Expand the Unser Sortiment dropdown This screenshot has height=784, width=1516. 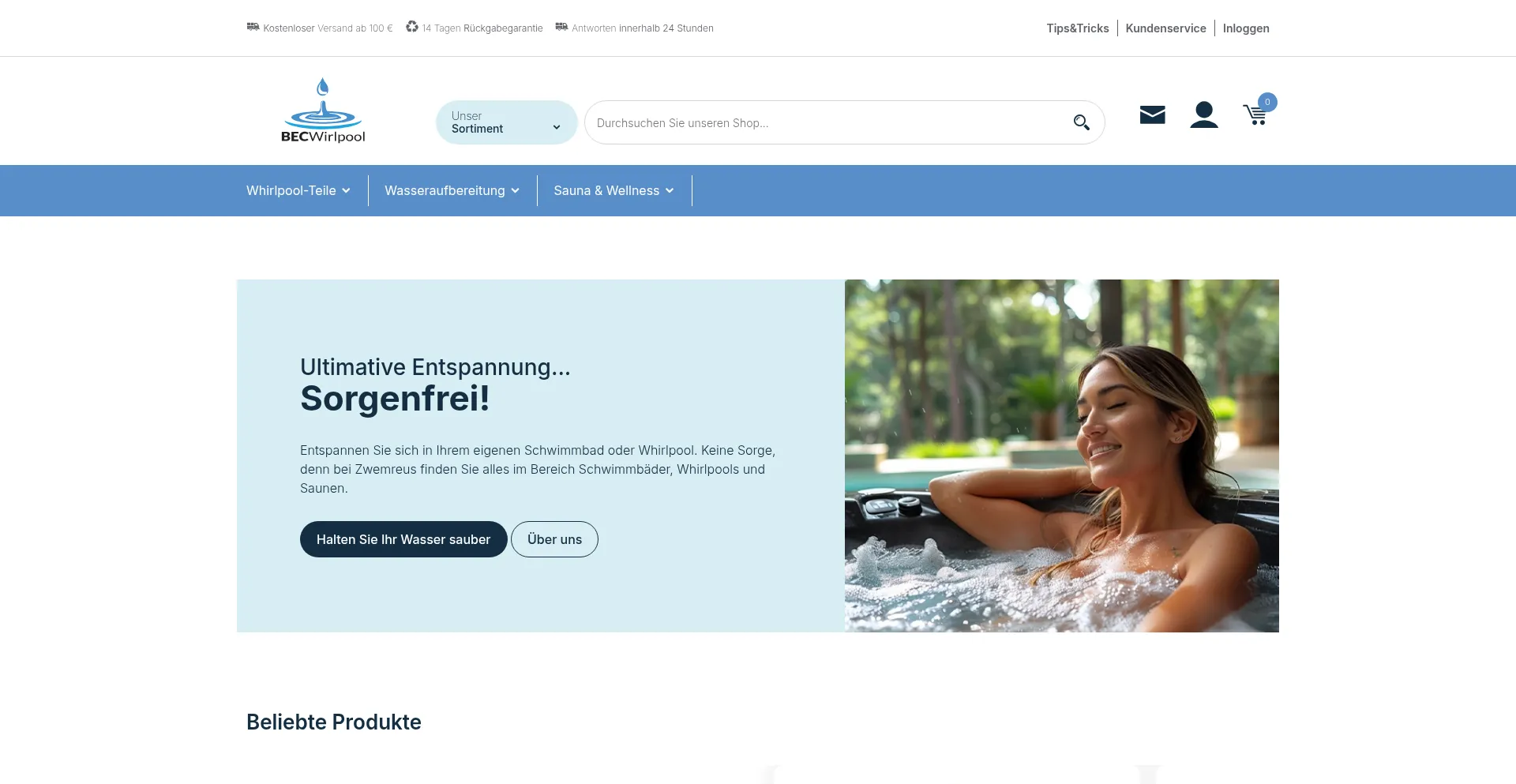507,122
